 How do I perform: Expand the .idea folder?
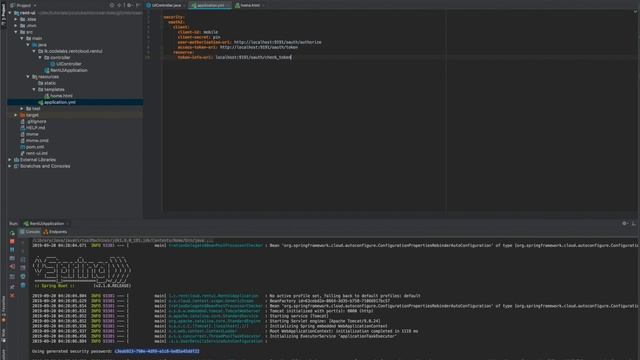[x=16, y=19]
